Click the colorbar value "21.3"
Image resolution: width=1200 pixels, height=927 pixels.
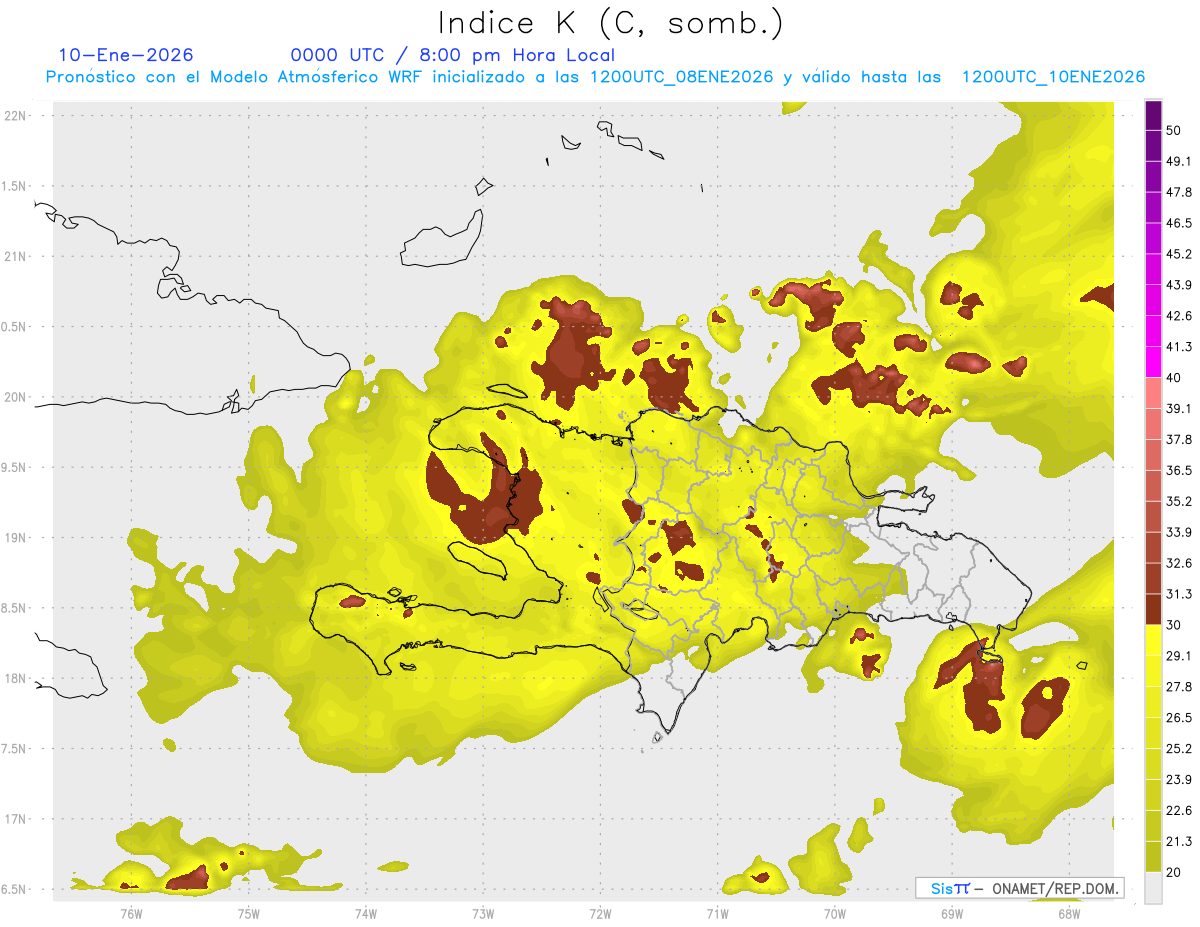(x=1178, y=841)
